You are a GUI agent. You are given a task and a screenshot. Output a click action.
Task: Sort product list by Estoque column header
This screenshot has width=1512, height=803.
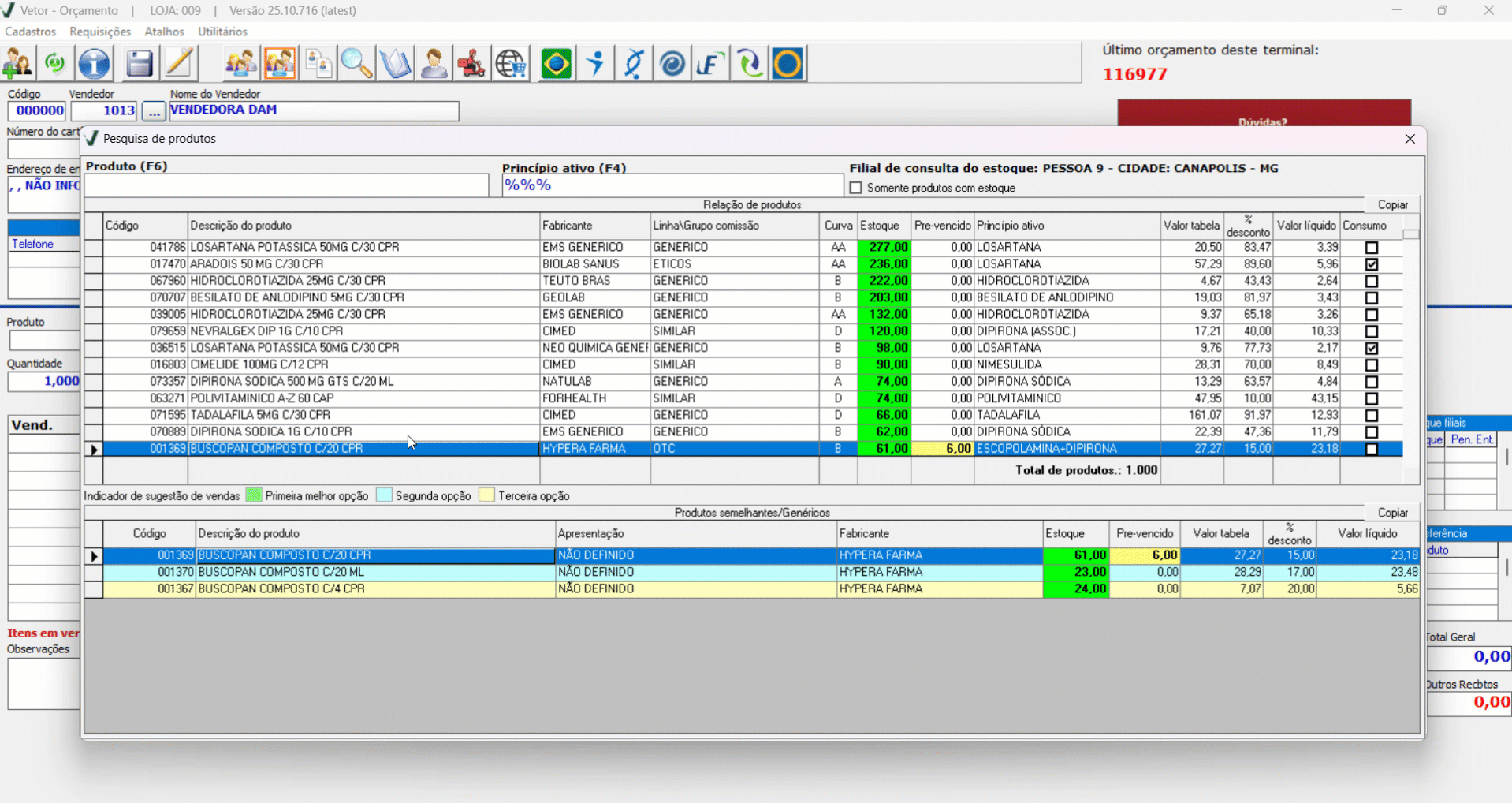click(880, 226)
